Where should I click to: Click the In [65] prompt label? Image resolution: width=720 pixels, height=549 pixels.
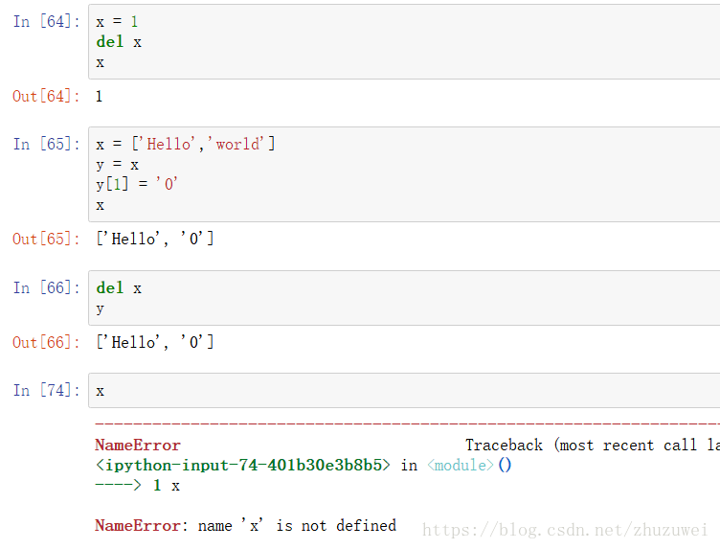(45, 144)
